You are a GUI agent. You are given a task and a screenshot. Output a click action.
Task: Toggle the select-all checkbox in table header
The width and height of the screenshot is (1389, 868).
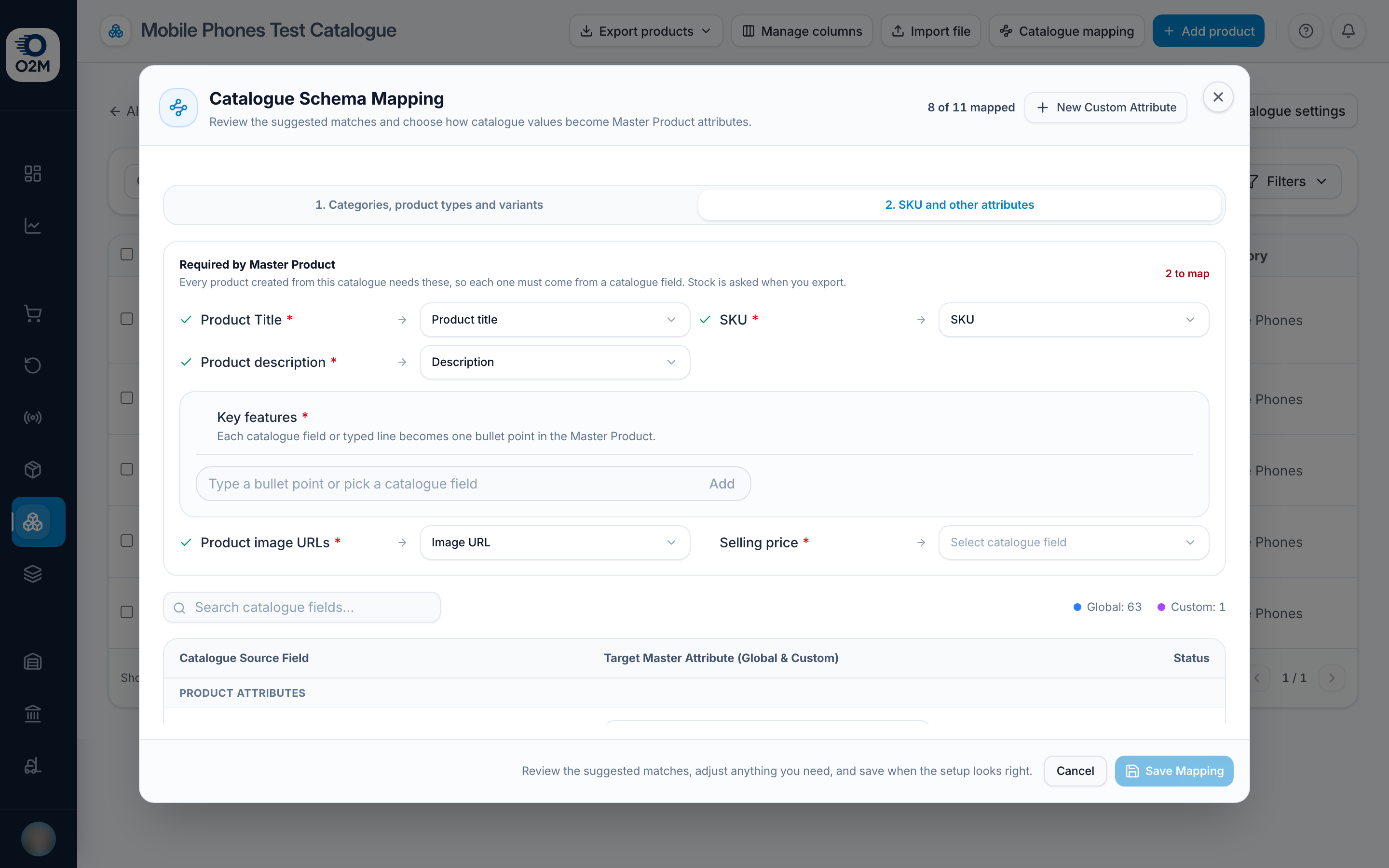point(127,254)
